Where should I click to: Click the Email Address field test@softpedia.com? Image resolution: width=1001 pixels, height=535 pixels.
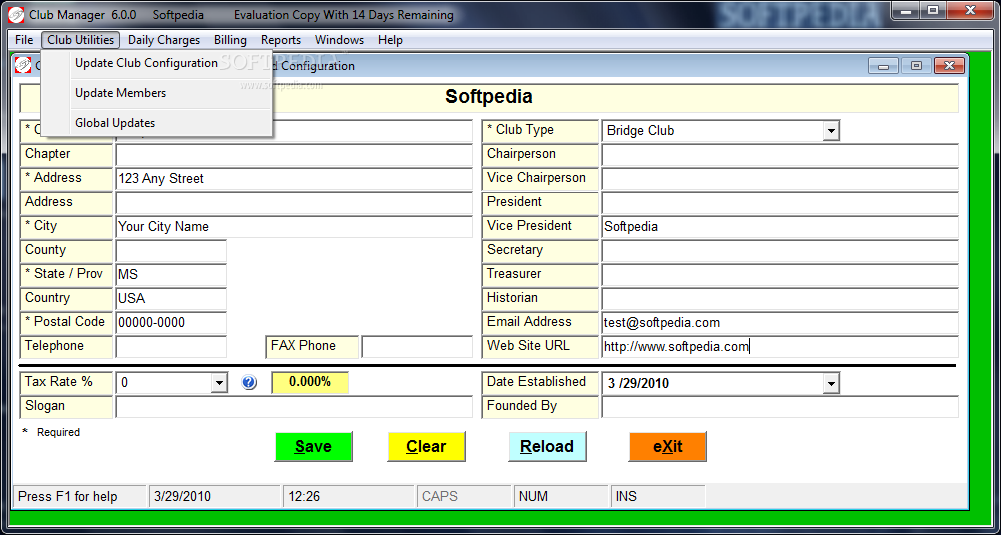[780, 322]
